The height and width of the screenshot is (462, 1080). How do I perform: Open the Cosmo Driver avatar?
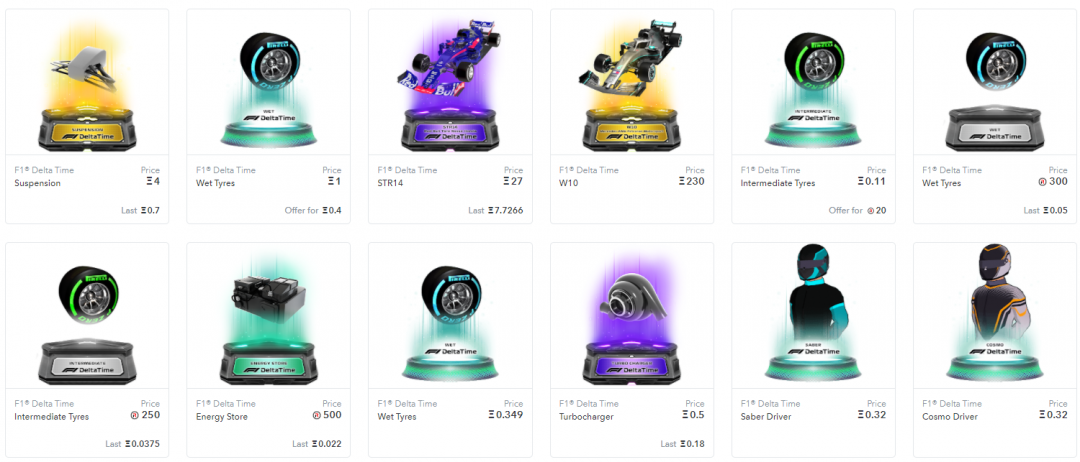[x=995, y=315]
